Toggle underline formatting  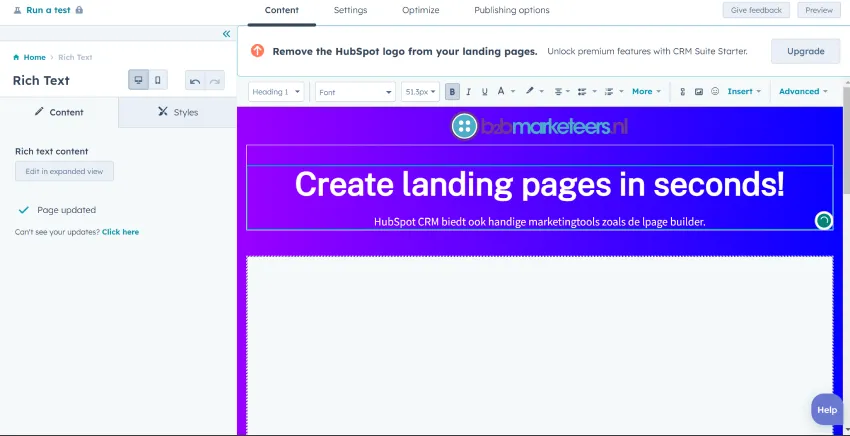pyautogui.click(x=485, y=92)
